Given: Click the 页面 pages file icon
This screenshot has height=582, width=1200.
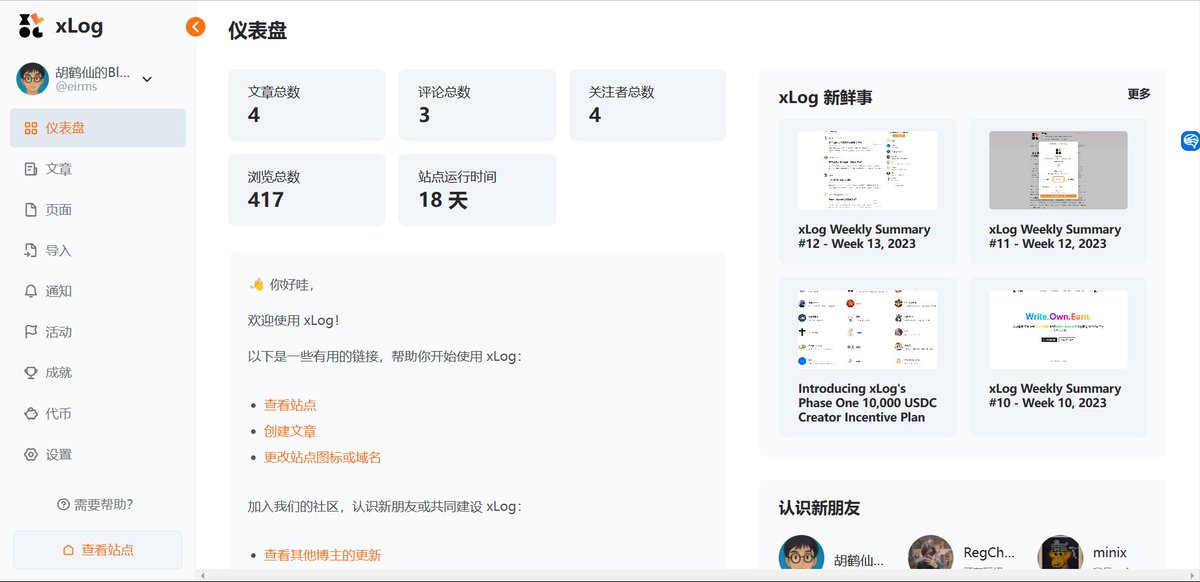Looking at the screenshot, I should tap(31, 210).
